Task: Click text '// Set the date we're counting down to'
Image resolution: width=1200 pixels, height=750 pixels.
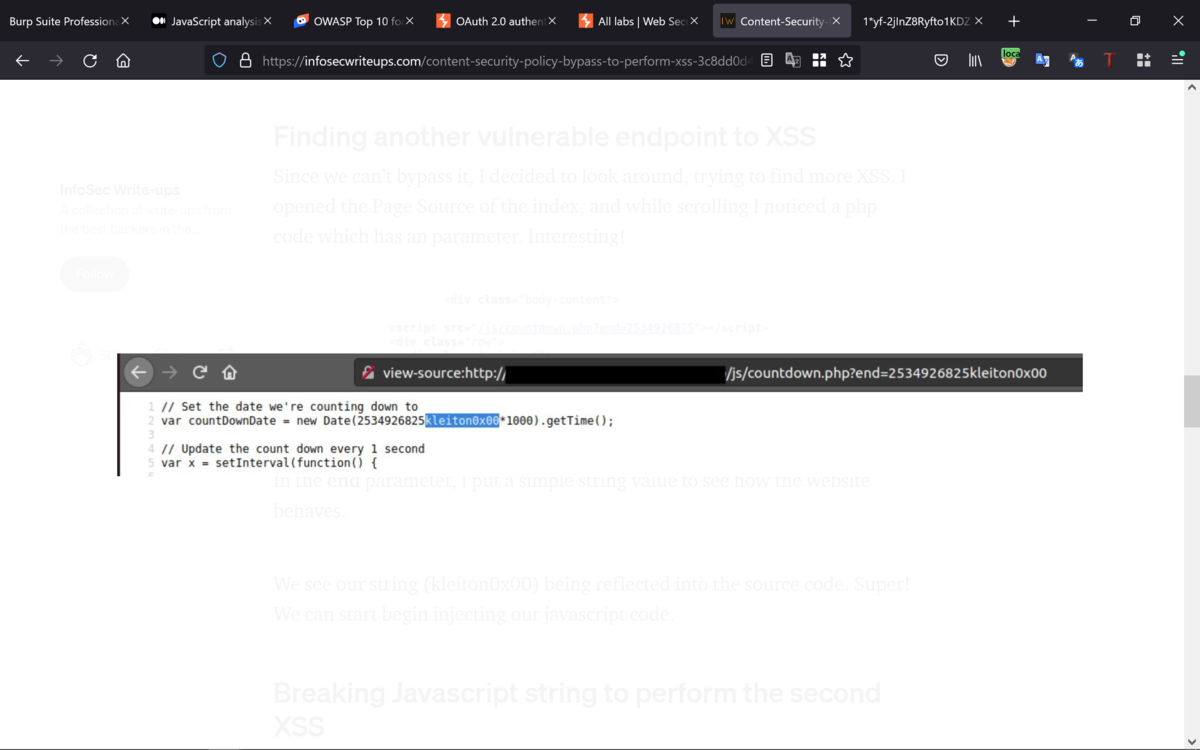Action: 290,407
